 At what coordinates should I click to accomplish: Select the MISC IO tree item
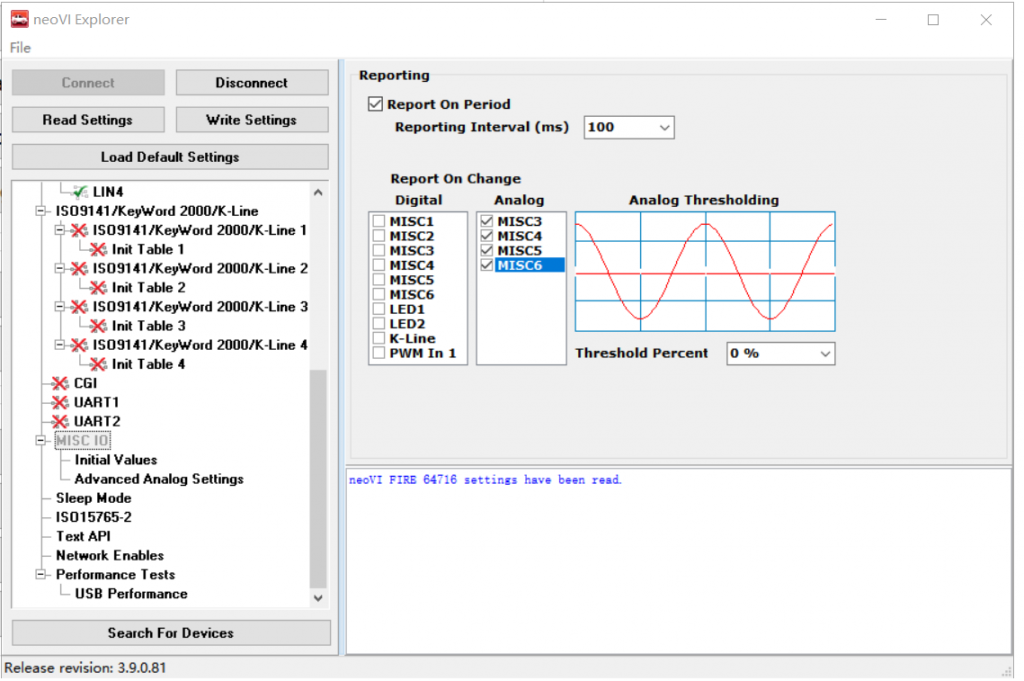point(82,441)
